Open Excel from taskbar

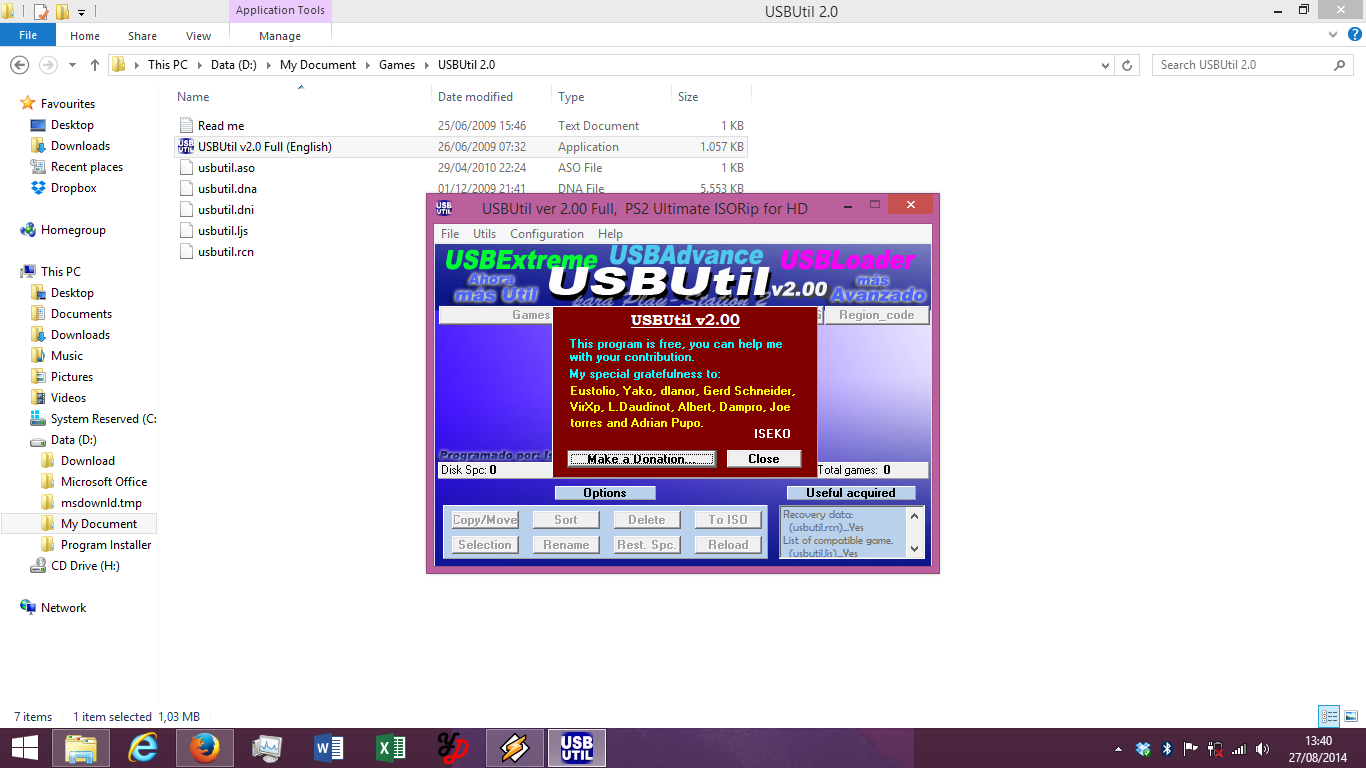pyautogui.click(x=391, y=748)
